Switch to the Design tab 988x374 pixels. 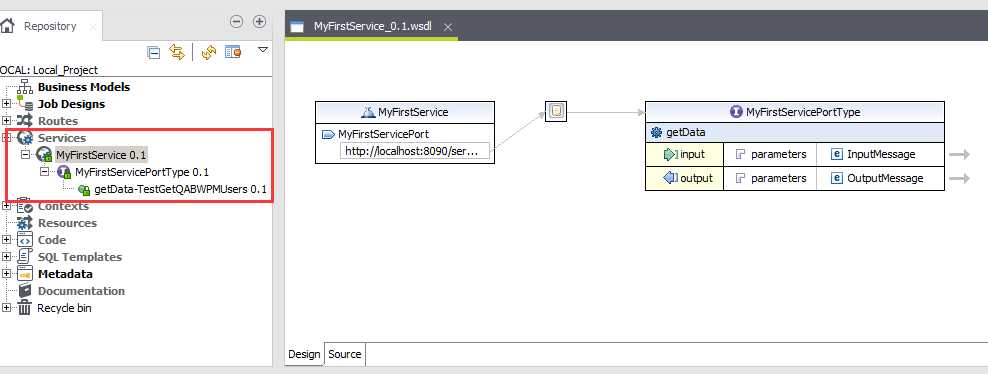pos(304,354)
